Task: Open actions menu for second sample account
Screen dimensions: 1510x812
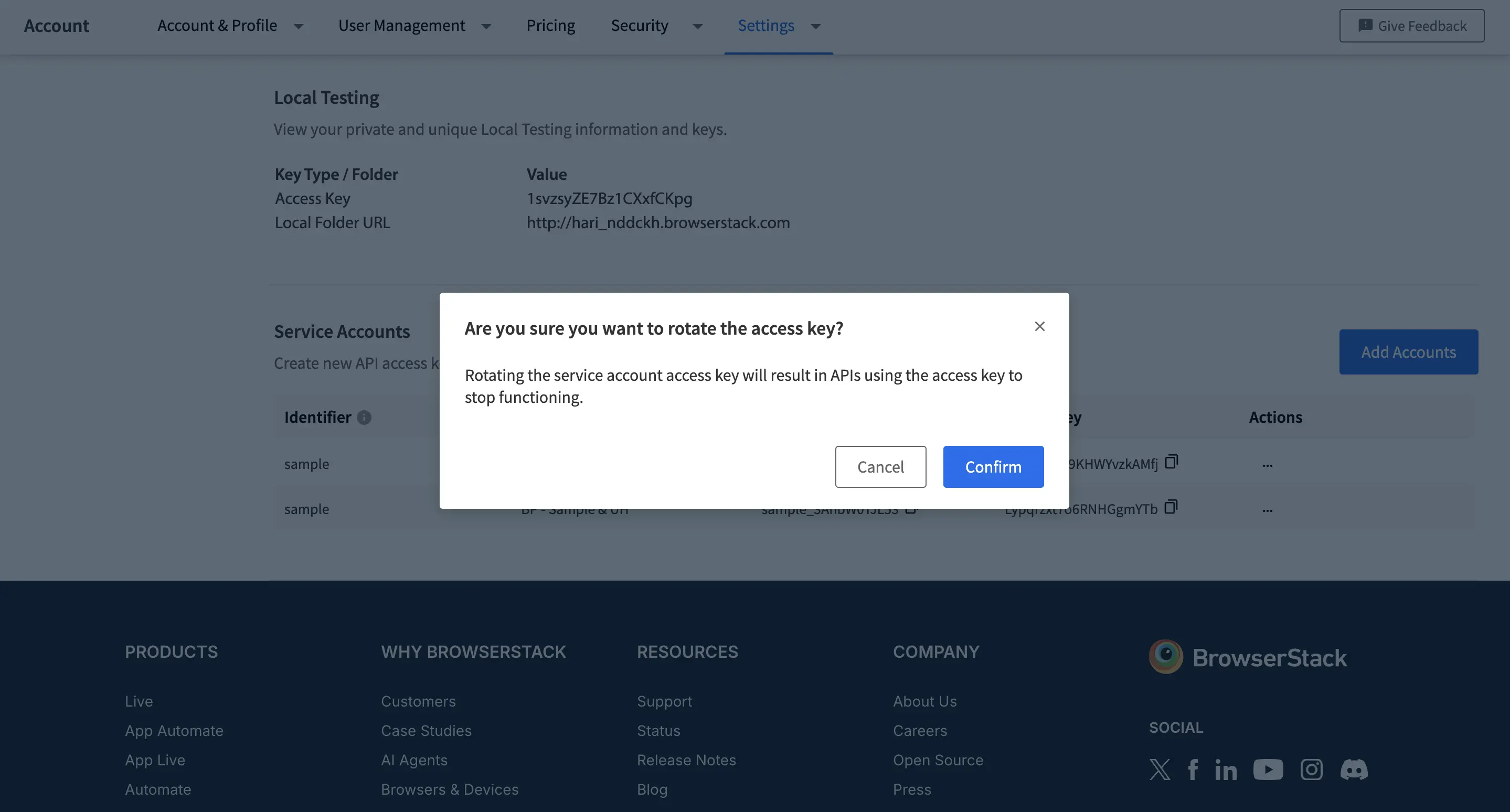Action: click(1267, 510)
